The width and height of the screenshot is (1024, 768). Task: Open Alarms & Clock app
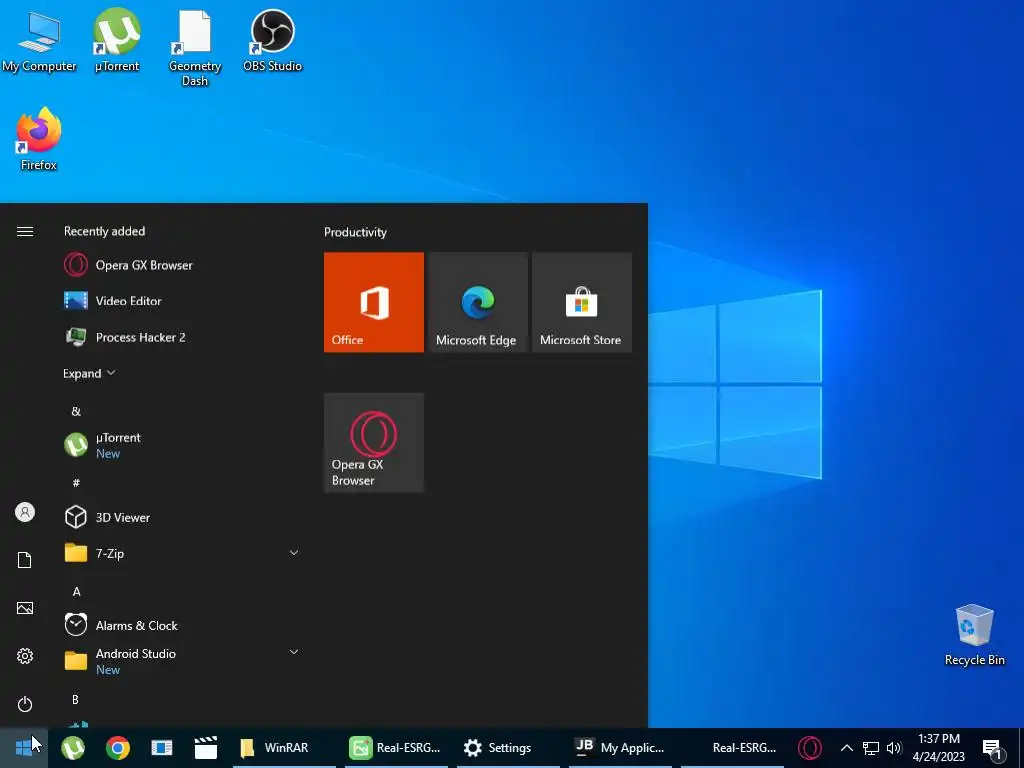click(x=182, y=626)
